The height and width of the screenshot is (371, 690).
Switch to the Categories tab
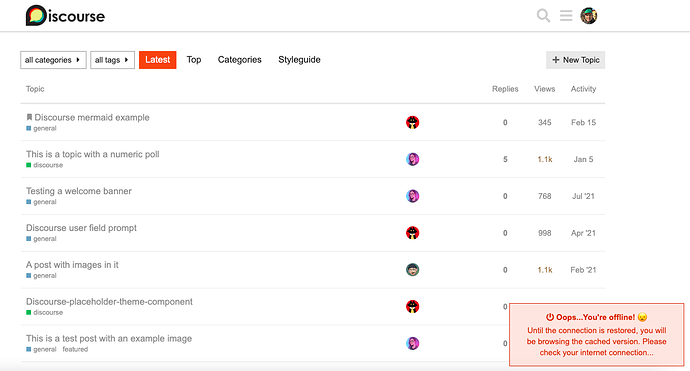coord(239,60)
